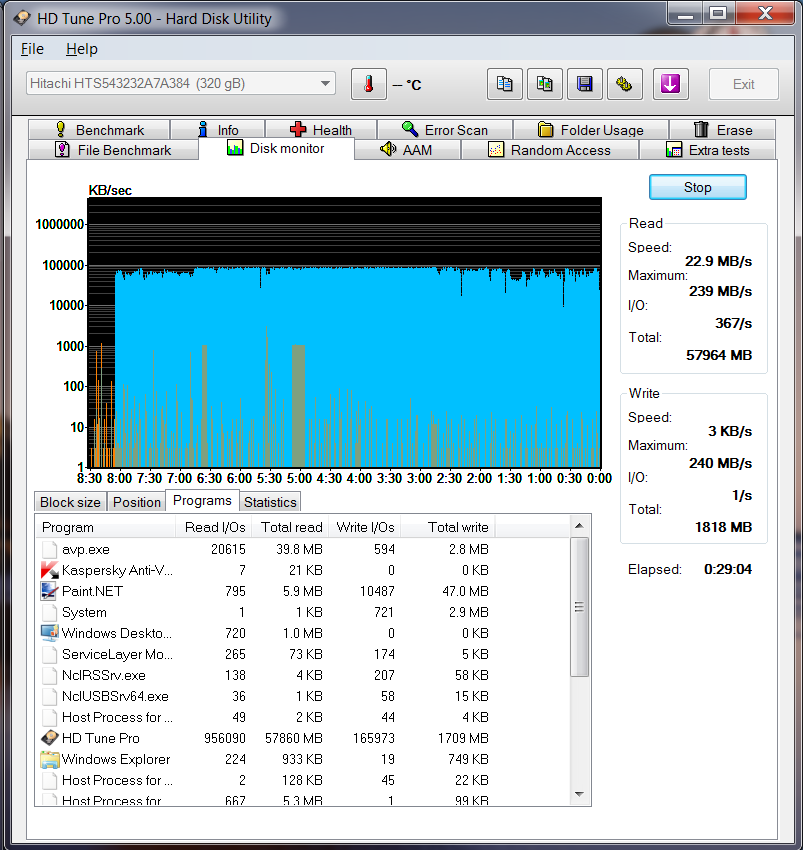
Task: Click the copy text to clipboard toolbar icon
Action: click(x=505, y=84)
